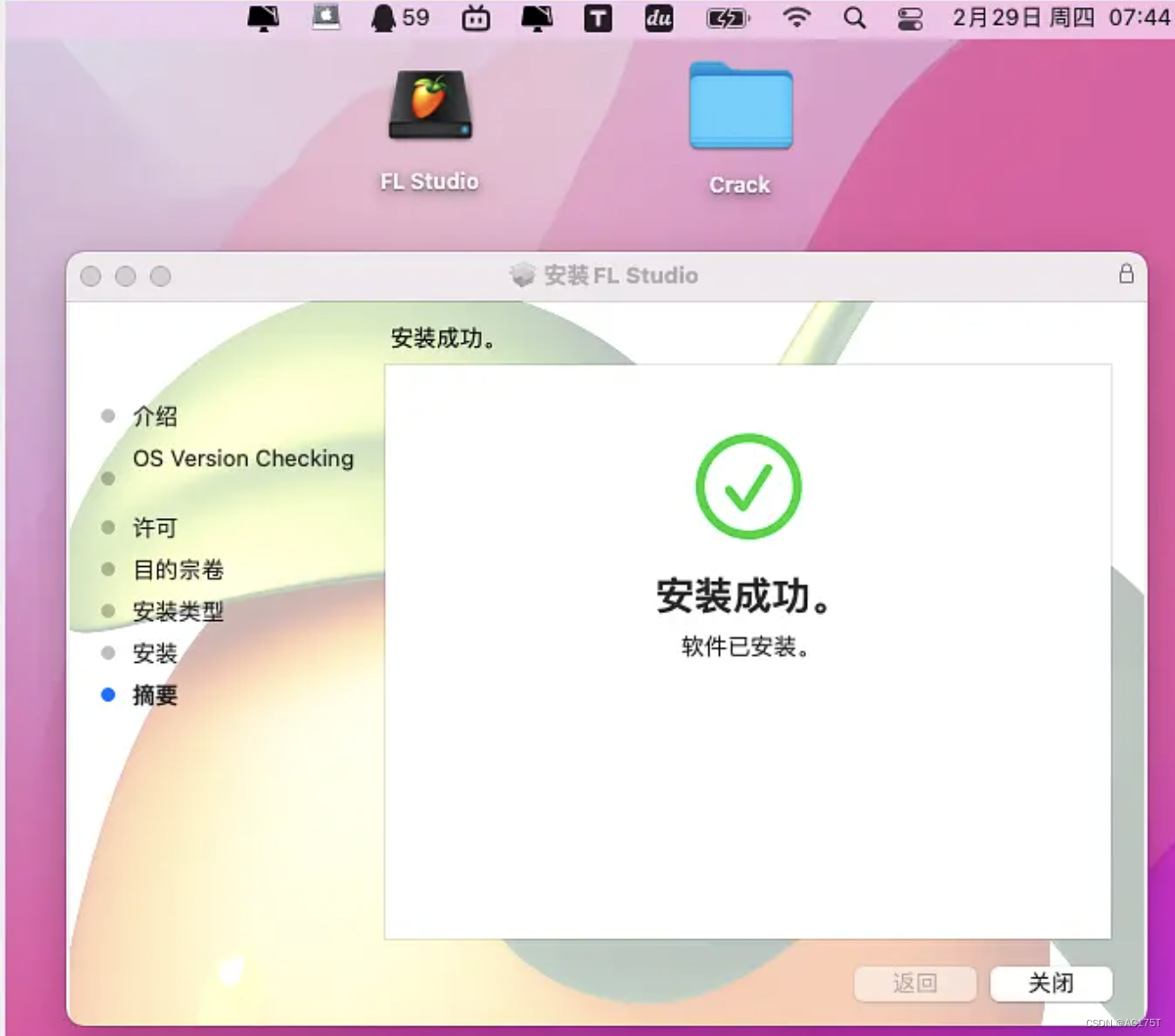Viewport: 1175px width, 1036px height.
Task: Select the 安装 step in sidebar
Action: coord(155,653)
